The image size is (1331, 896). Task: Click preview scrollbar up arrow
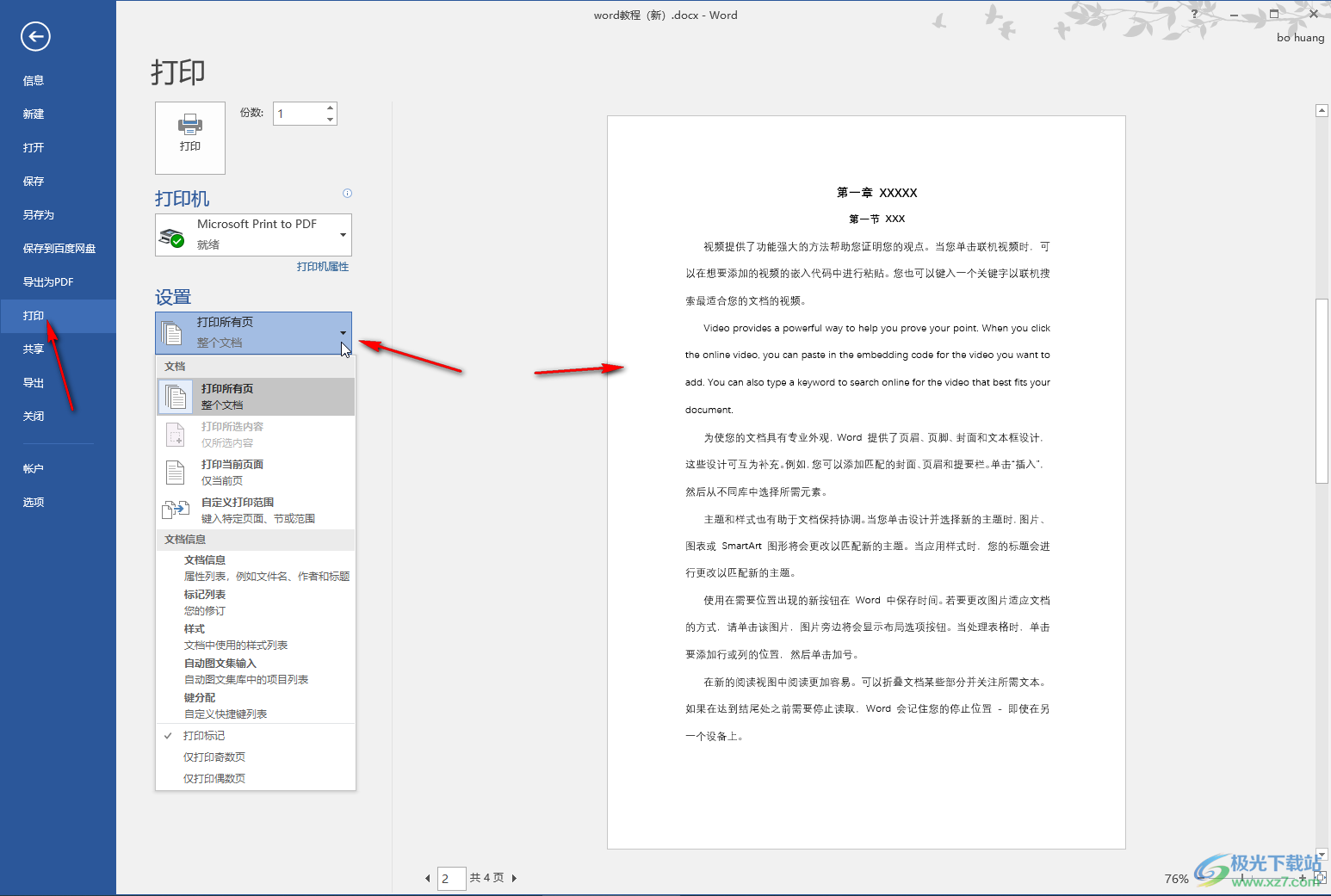point(1322,110)
